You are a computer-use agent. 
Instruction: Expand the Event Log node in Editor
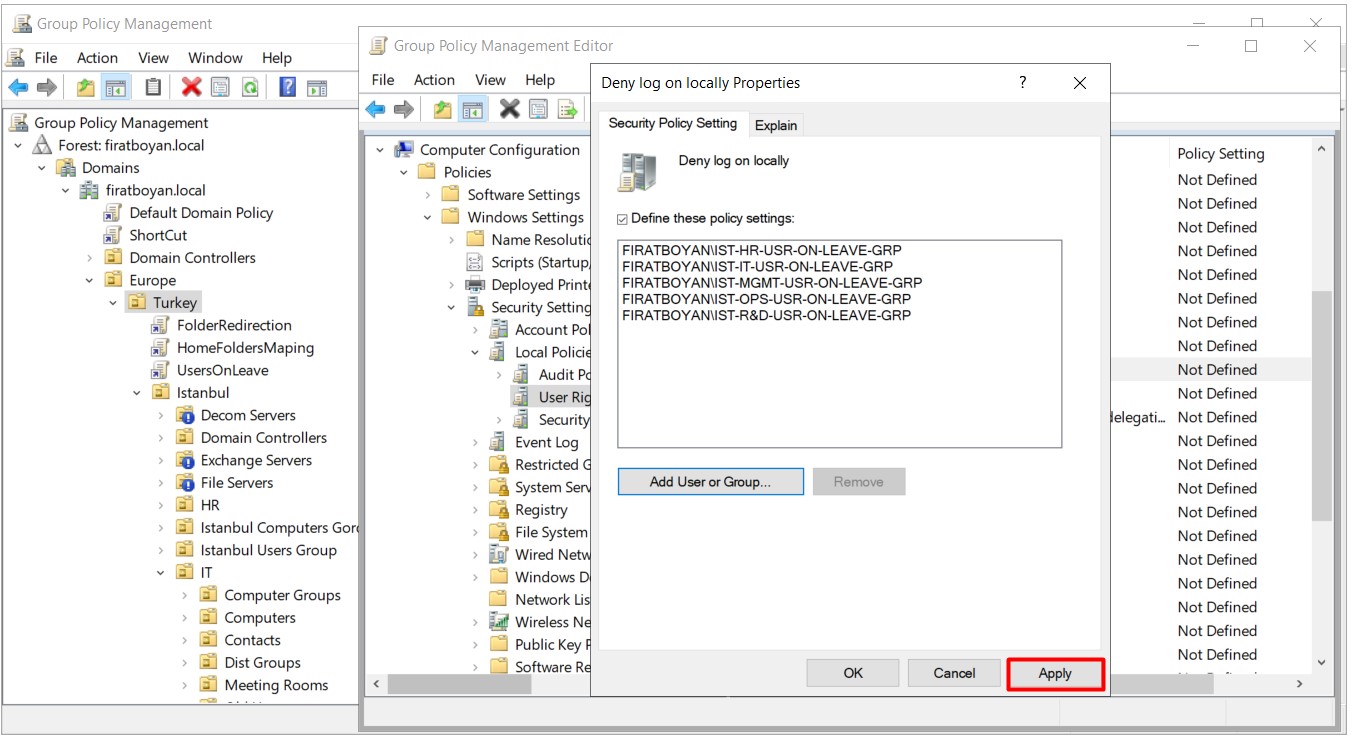point(476,442)
